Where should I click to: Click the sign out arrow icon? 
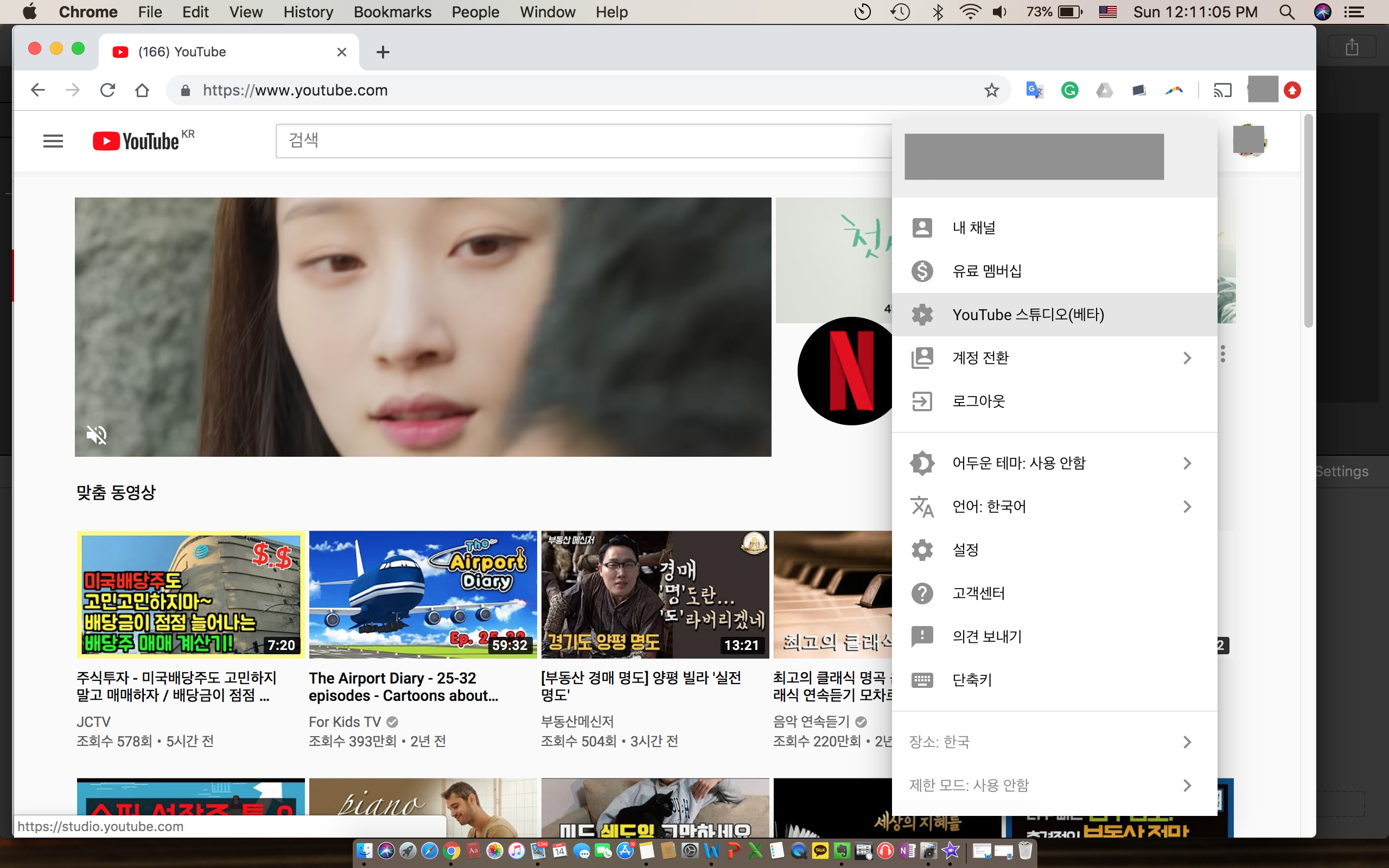pyautogui.click(x=922, y=401)
